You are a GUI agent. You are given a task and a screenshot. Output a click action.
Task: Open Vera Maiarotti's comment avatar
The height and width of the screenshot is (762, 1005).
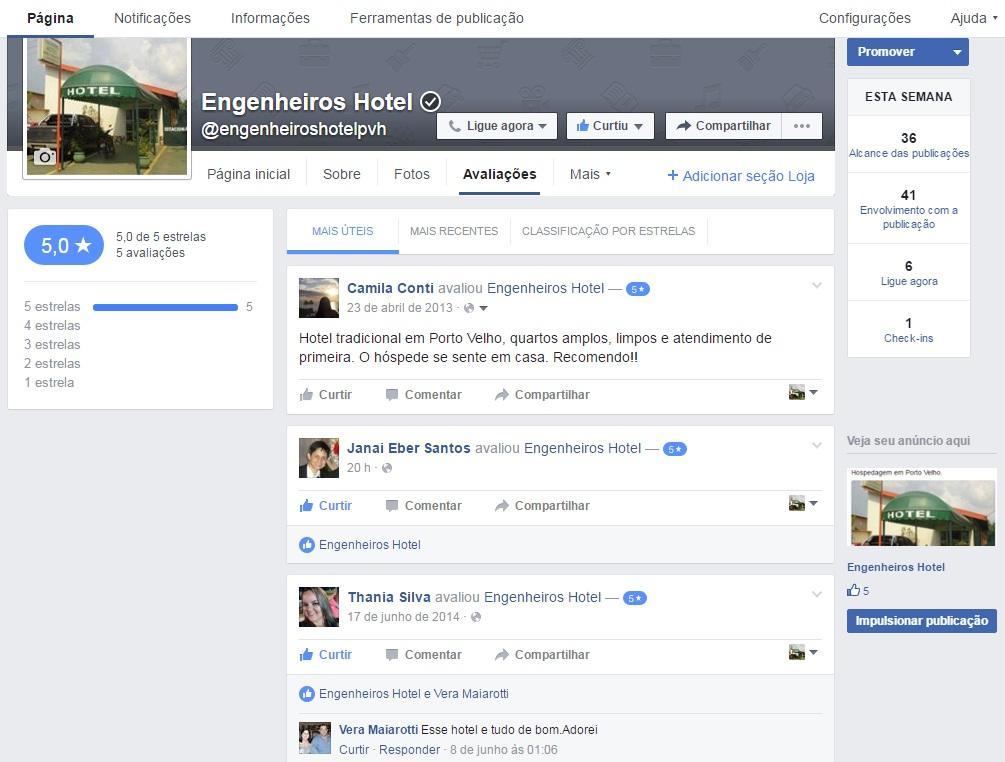[315, 738]
